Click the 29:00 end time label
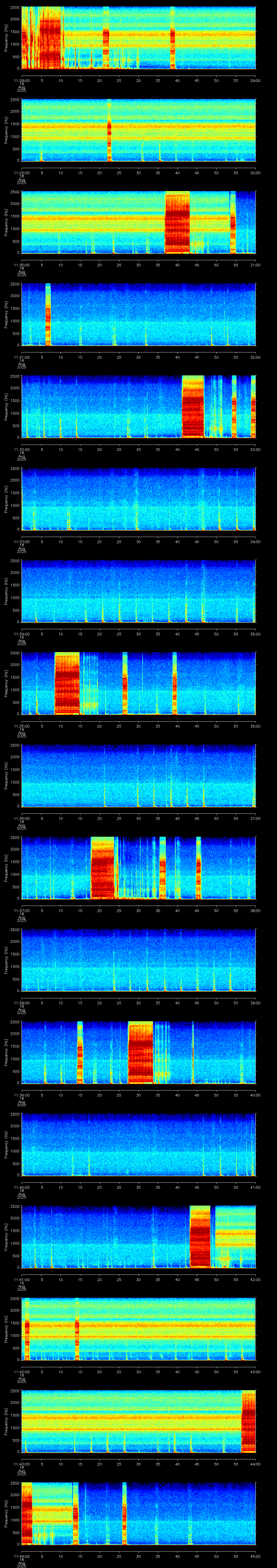The height and width of the screenshot is (1568, 277). [255, 80]
